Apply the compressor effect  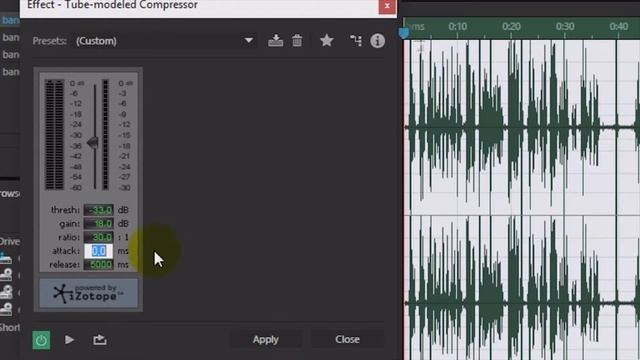266,340
